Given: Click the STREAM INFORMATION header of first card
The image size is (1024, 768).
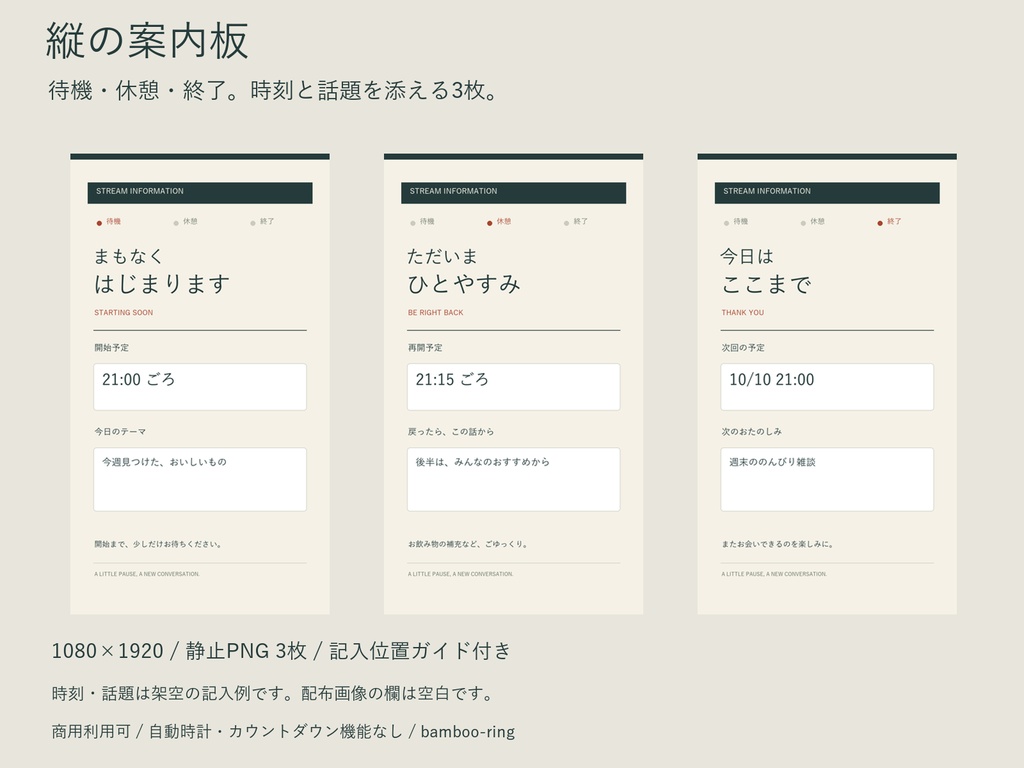Looking at the screenshot, I should pos(200,193).
